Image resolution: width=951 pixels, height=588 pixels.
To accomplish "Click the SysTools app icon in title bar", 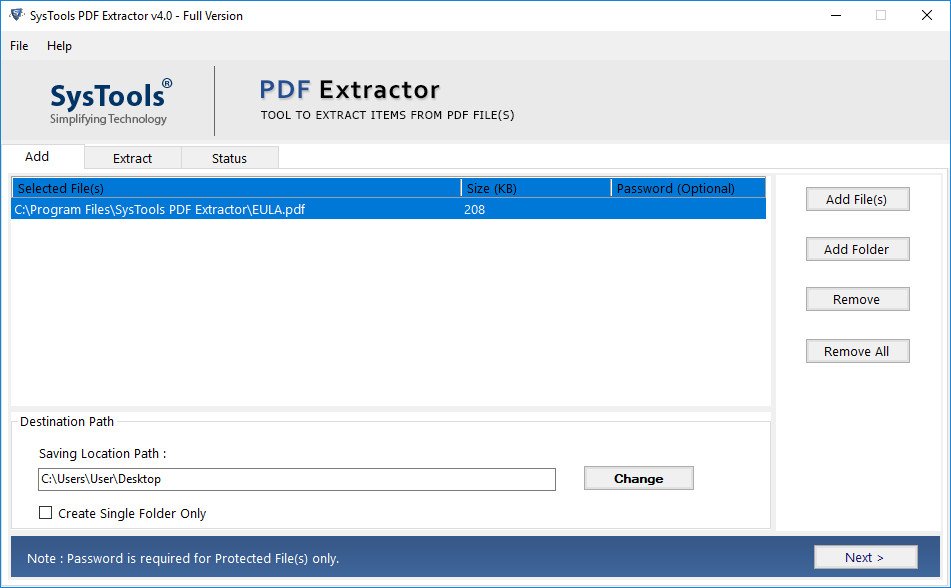I will coord(16,15).
